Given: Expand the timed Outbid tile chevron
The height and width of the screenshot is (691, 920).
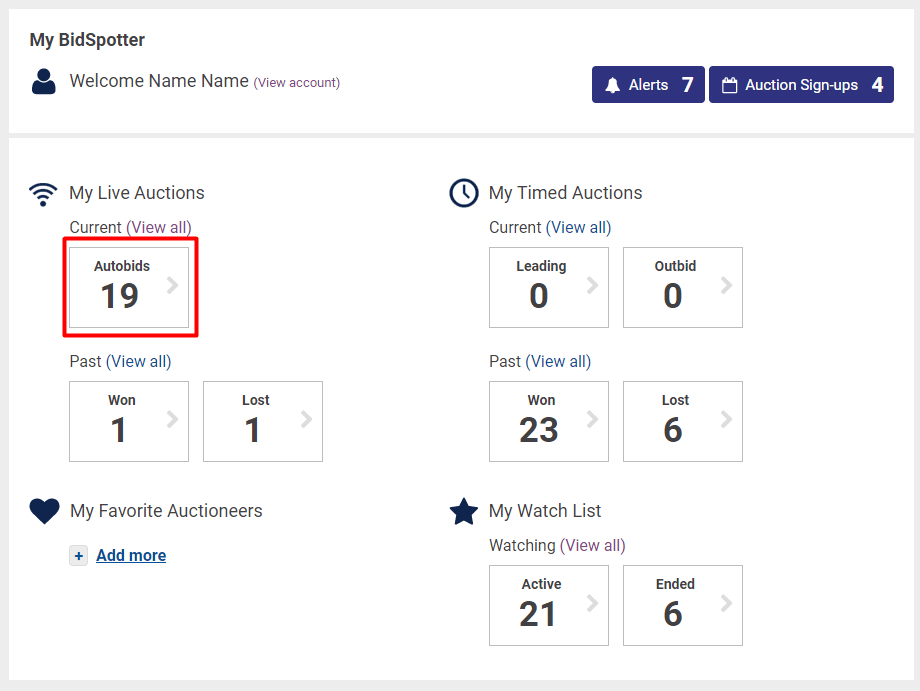Looking at the screenshot, I should (727, 286).
